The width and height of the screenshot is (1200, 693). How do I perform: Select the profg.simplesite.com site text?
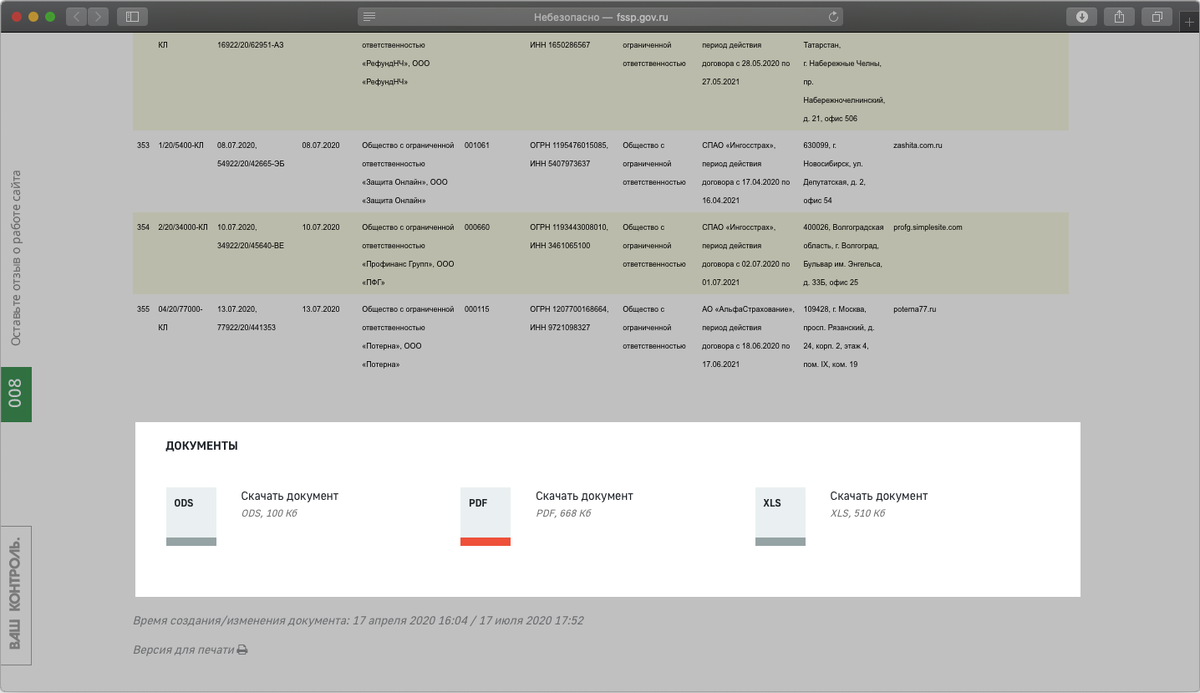click(x=928, y=227)
